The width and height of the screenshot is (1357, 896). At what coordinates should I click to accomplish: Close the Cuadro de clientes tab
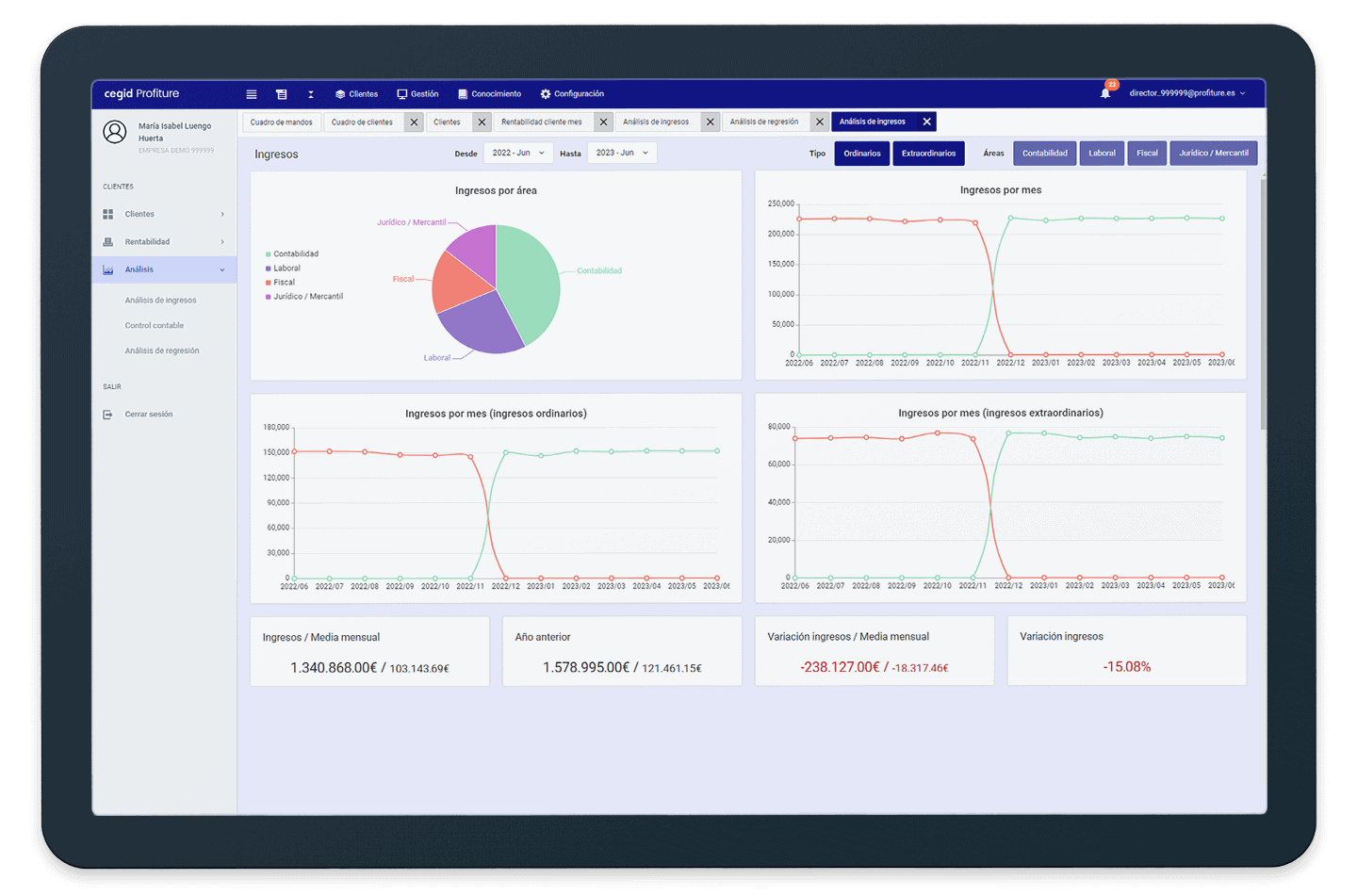click(414, 122)
